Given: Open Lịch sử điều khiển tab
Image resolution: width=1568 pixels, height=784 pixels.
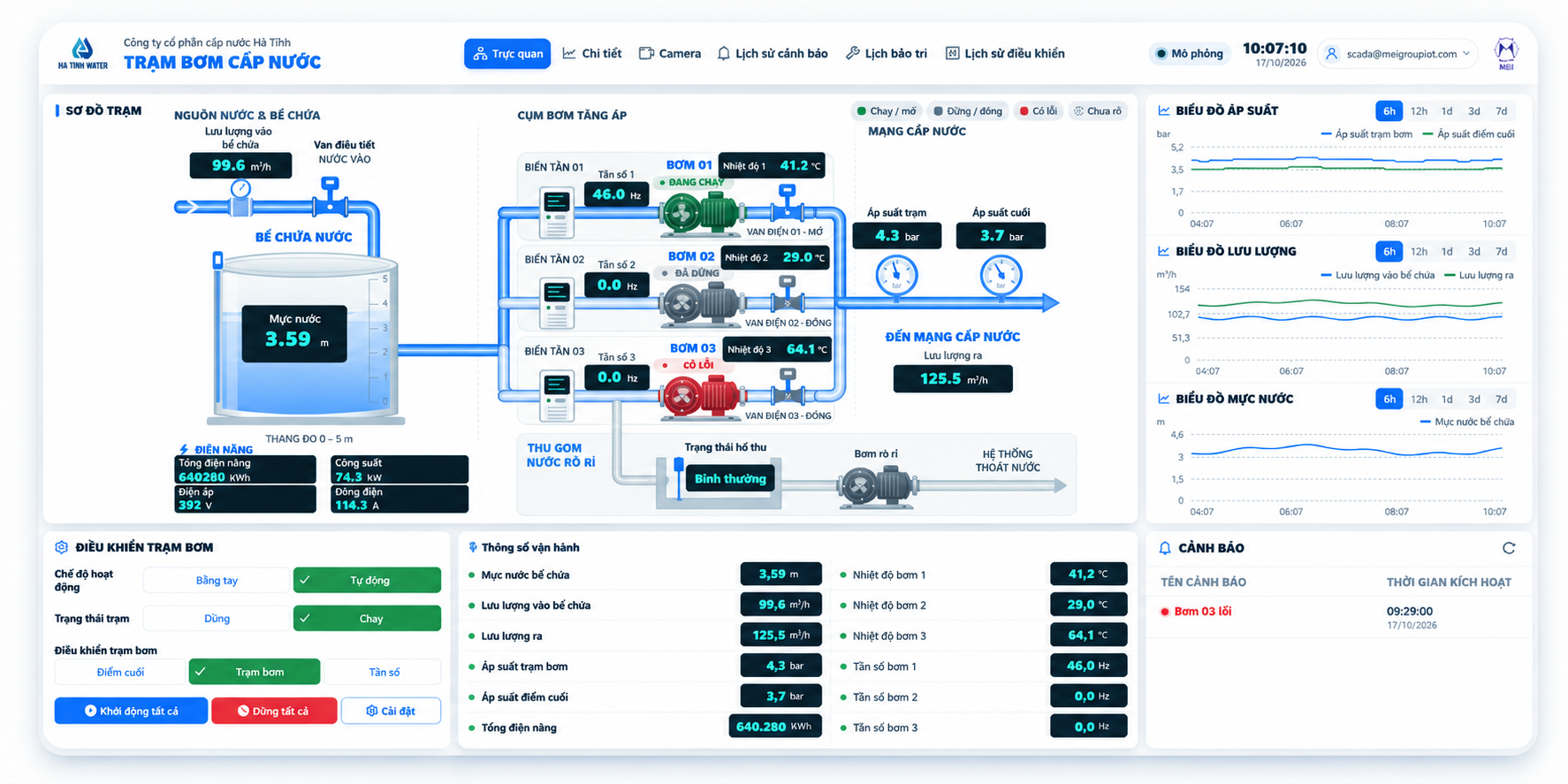Looking at the screenshot, I should click(1005, 54).
